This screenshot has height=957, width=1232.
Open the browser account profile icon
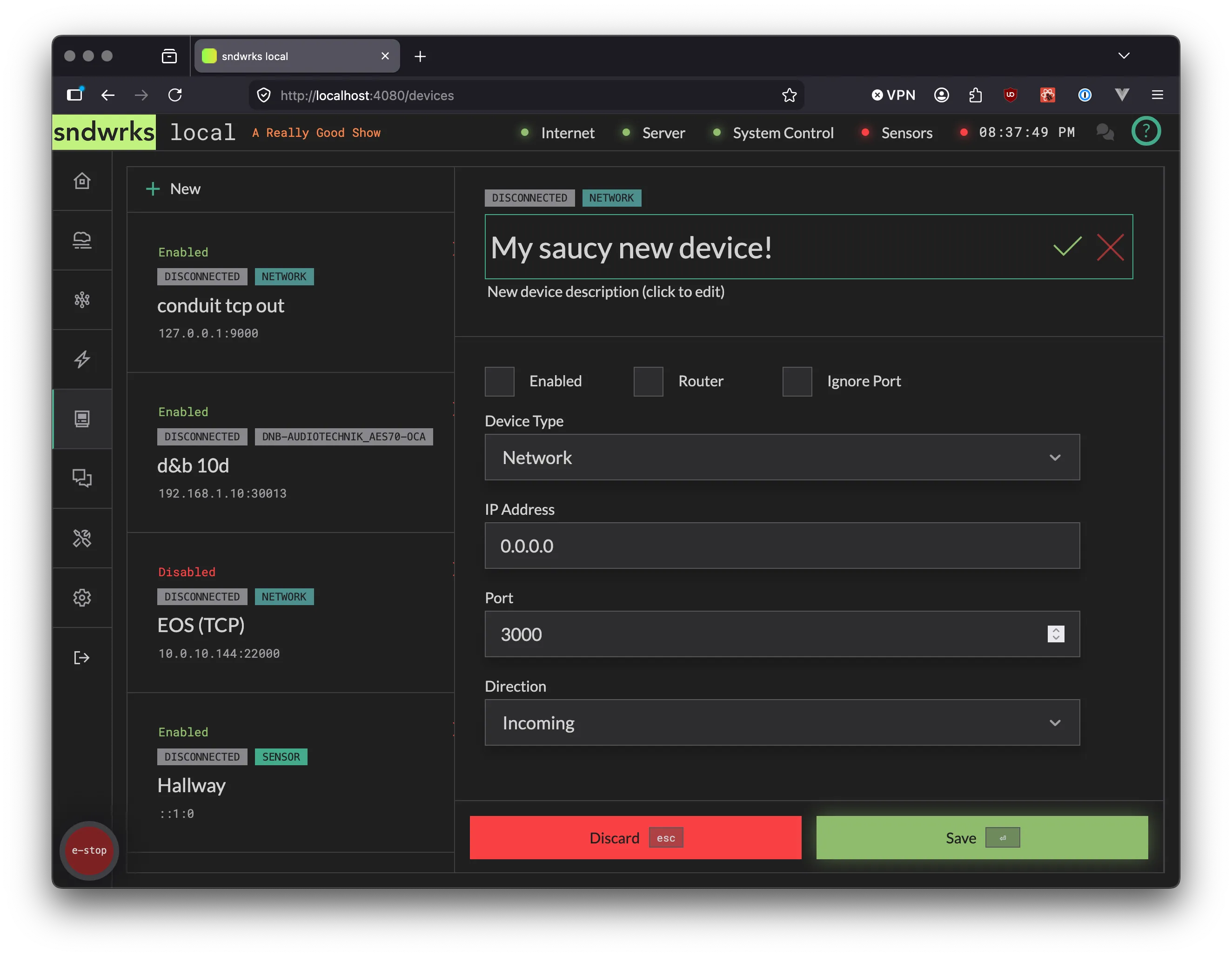[x=941, y=95]
